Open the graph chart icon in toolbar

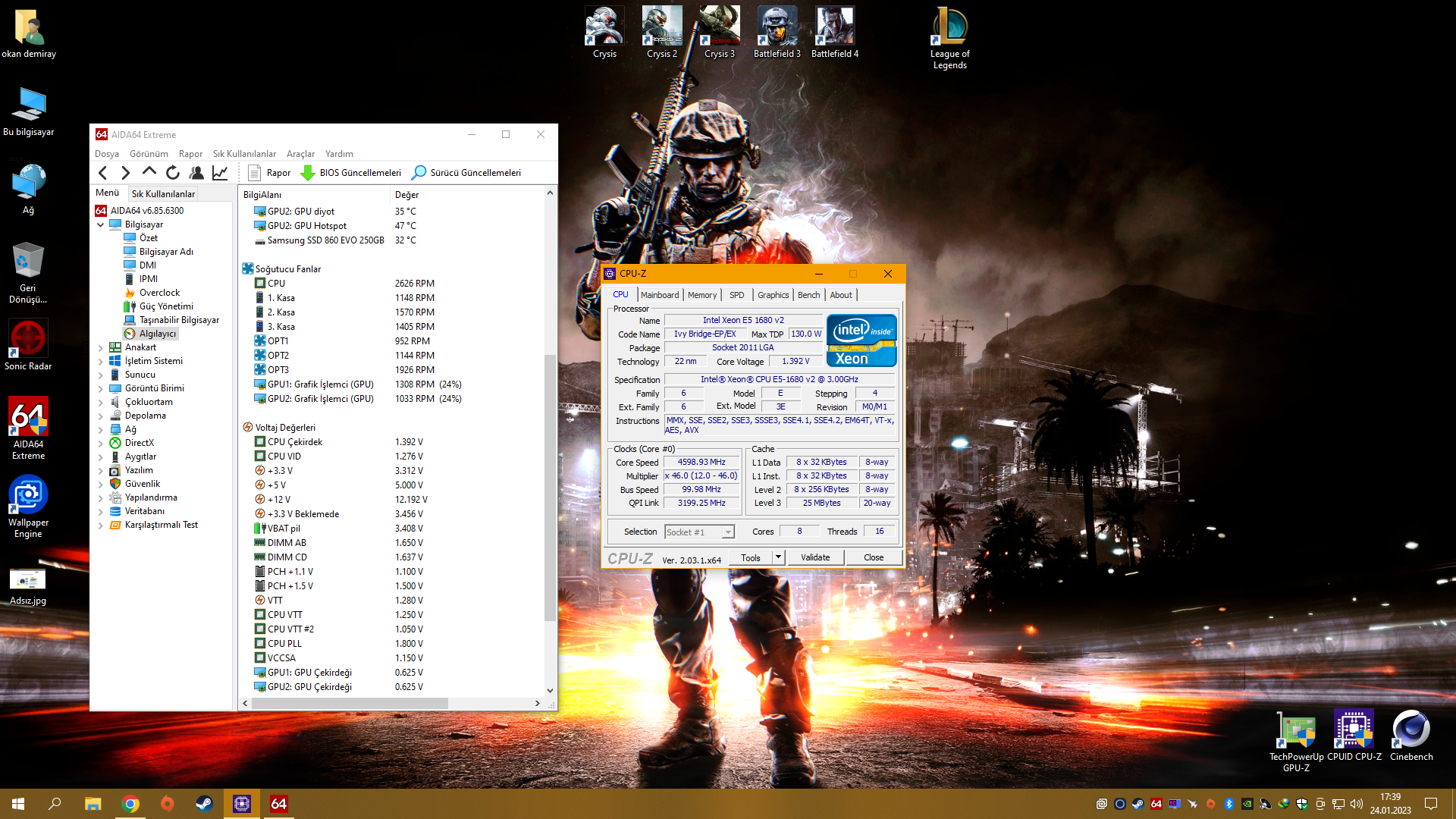220,173
